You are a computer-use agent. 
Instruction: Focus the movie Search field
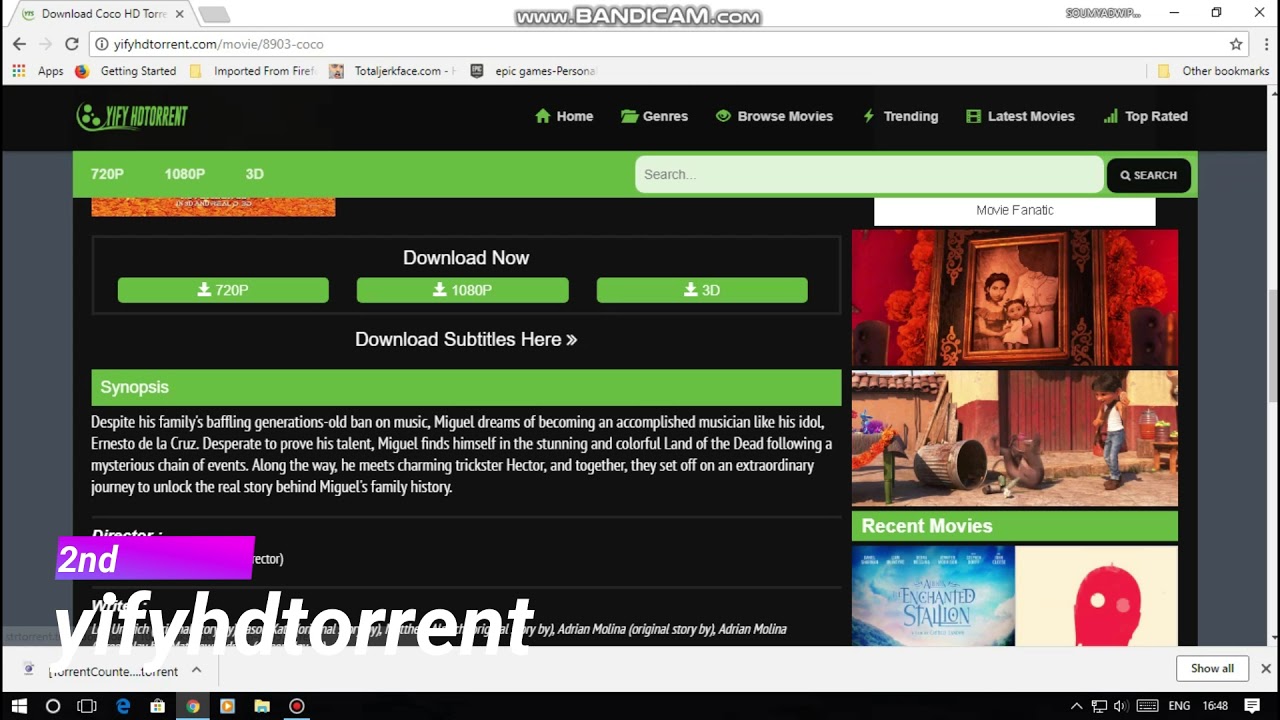[x=868, y=174]
